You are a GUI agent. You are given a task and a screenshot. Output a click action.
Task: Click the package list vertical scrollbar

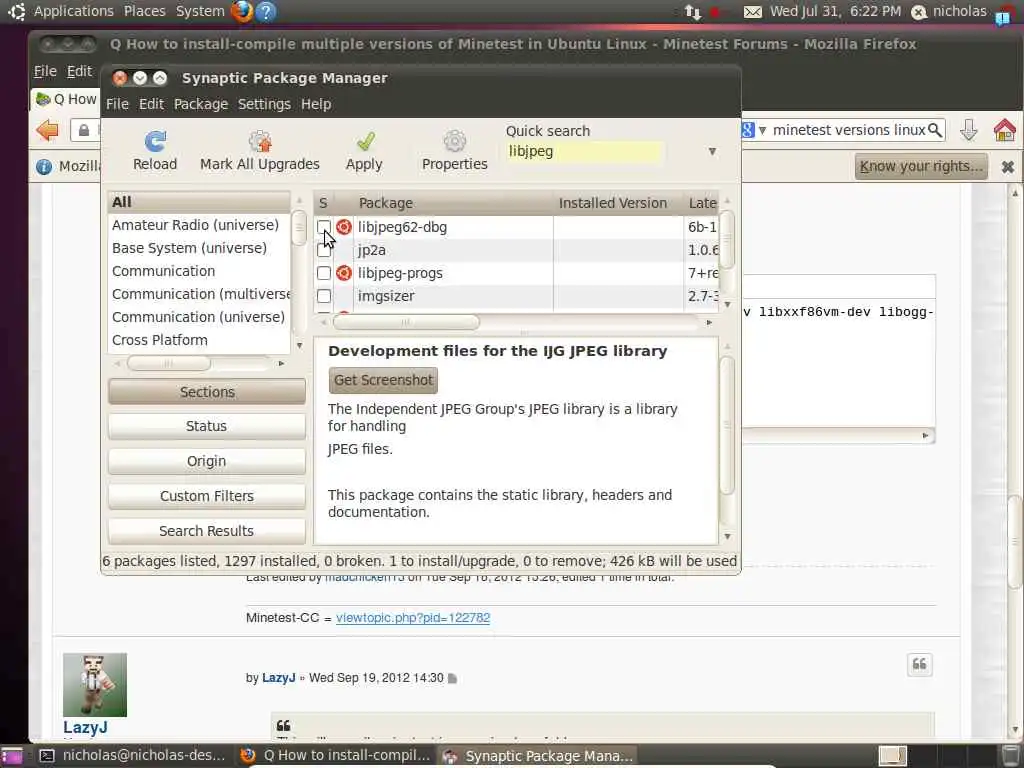(x=727, y=239)
